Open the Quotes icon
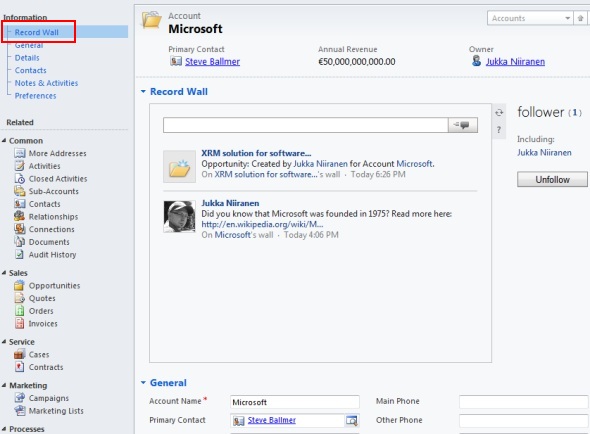 (x=20, y=298)
